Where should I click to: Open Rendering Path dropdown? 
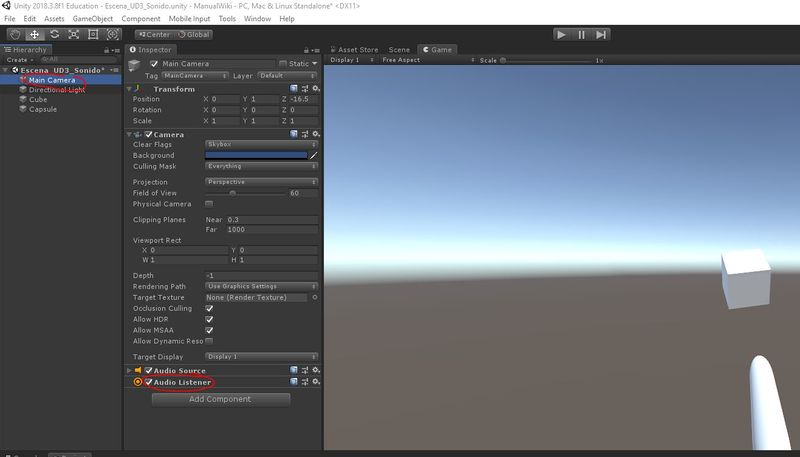261,287
